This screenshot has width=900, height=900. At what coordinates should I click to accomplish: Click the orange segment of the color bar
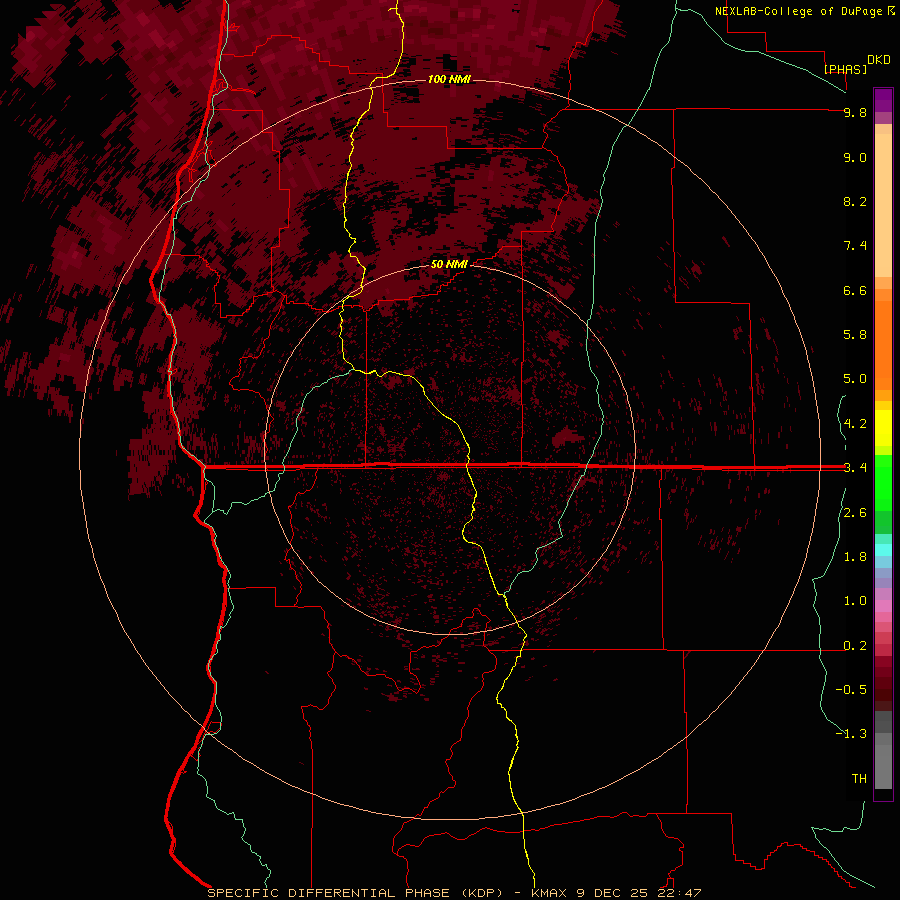point(883,345)
